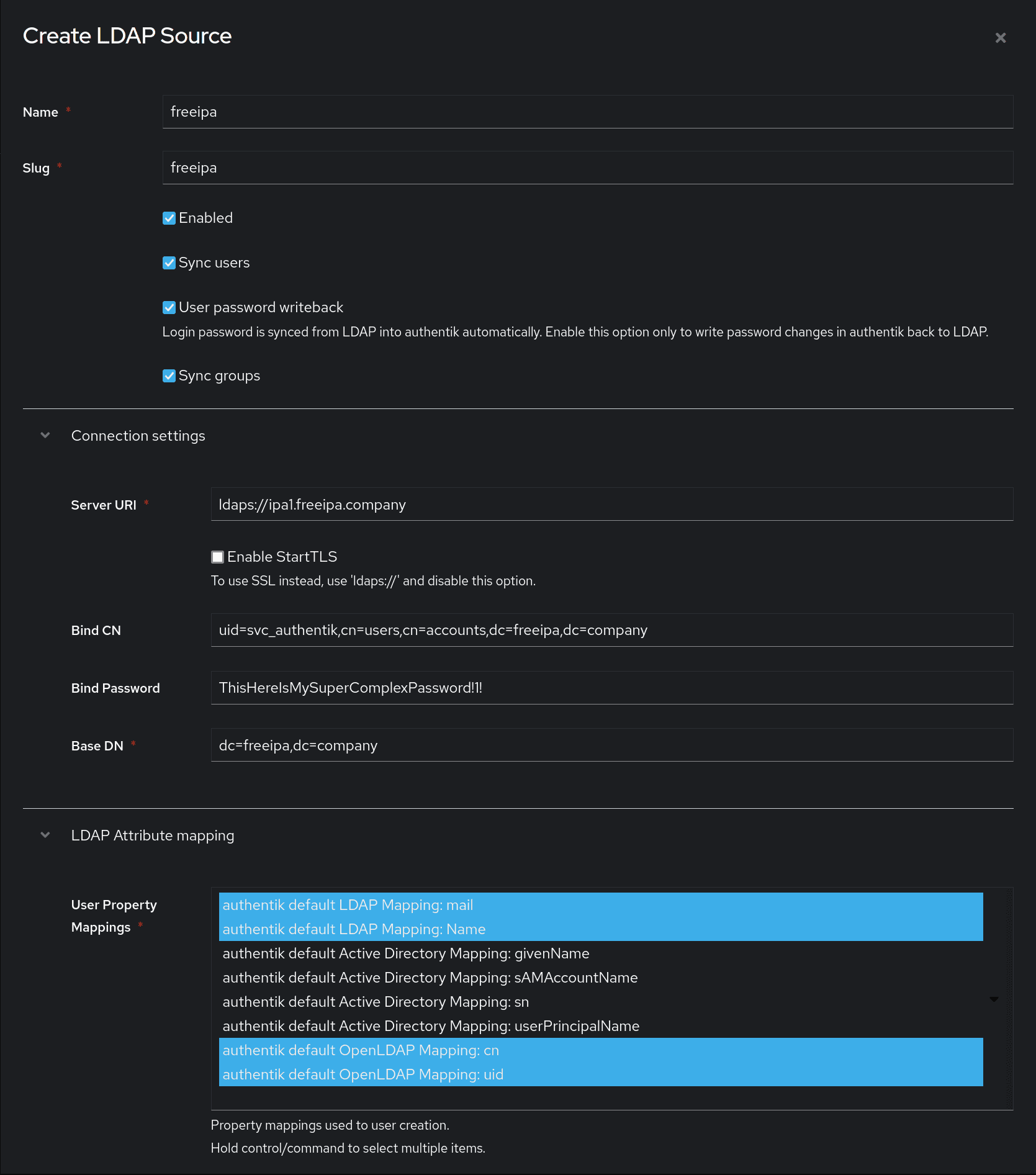Select OpenLDAP Mapping: uid option

coord(363,1075)
